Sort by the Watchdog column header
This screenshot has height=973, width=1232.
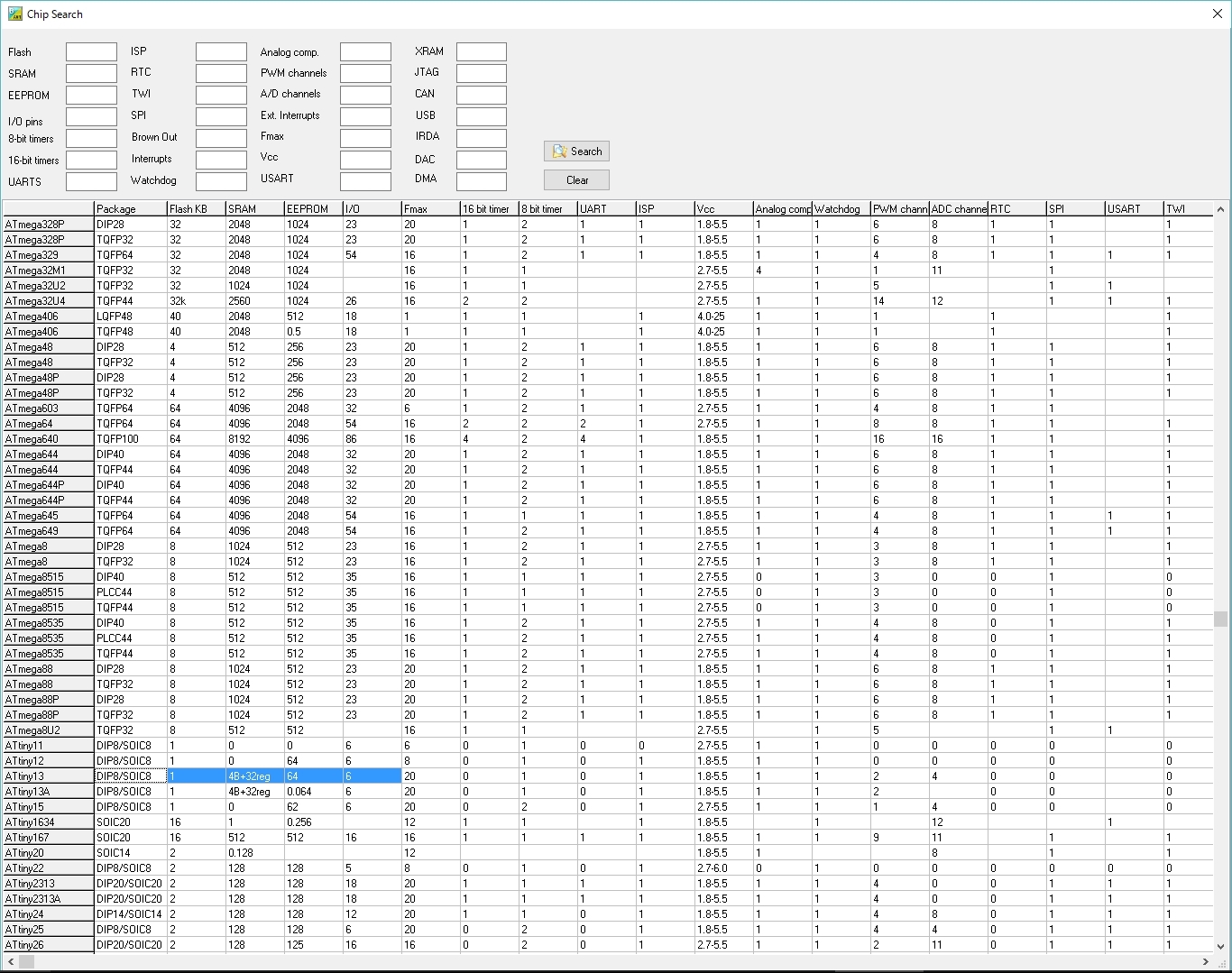tap(841, 209)
